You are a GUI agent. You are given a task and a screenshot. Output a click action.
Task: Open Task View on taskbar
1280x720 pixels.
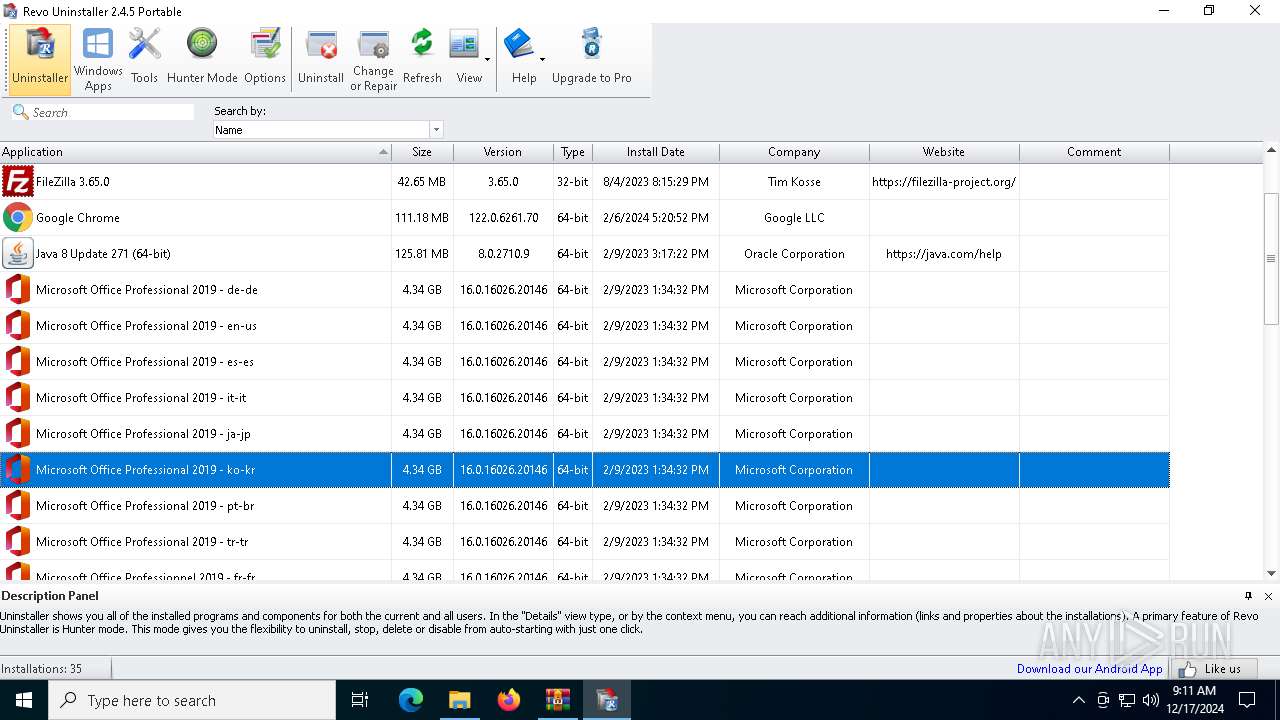tap(360, 700)
